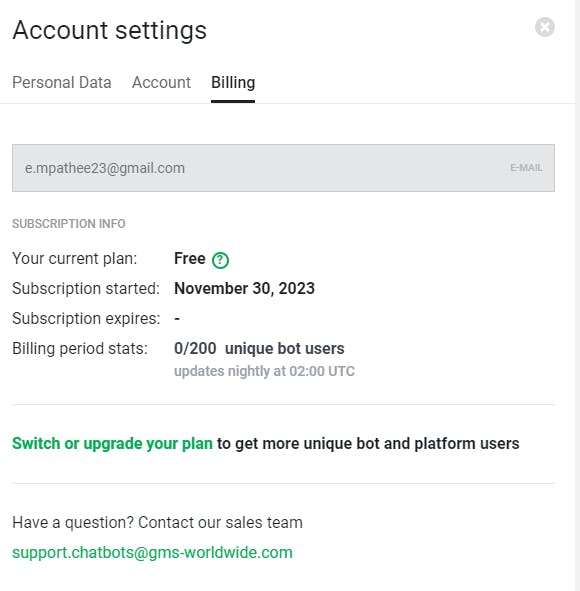Click the Subscription expires label

coord(86,319)
